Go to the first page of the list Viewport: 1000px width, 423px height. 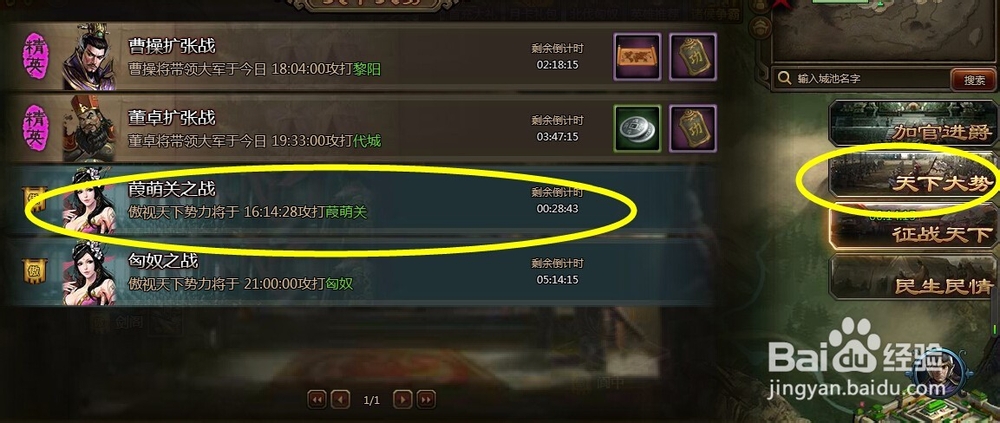(x=317, y=400)
